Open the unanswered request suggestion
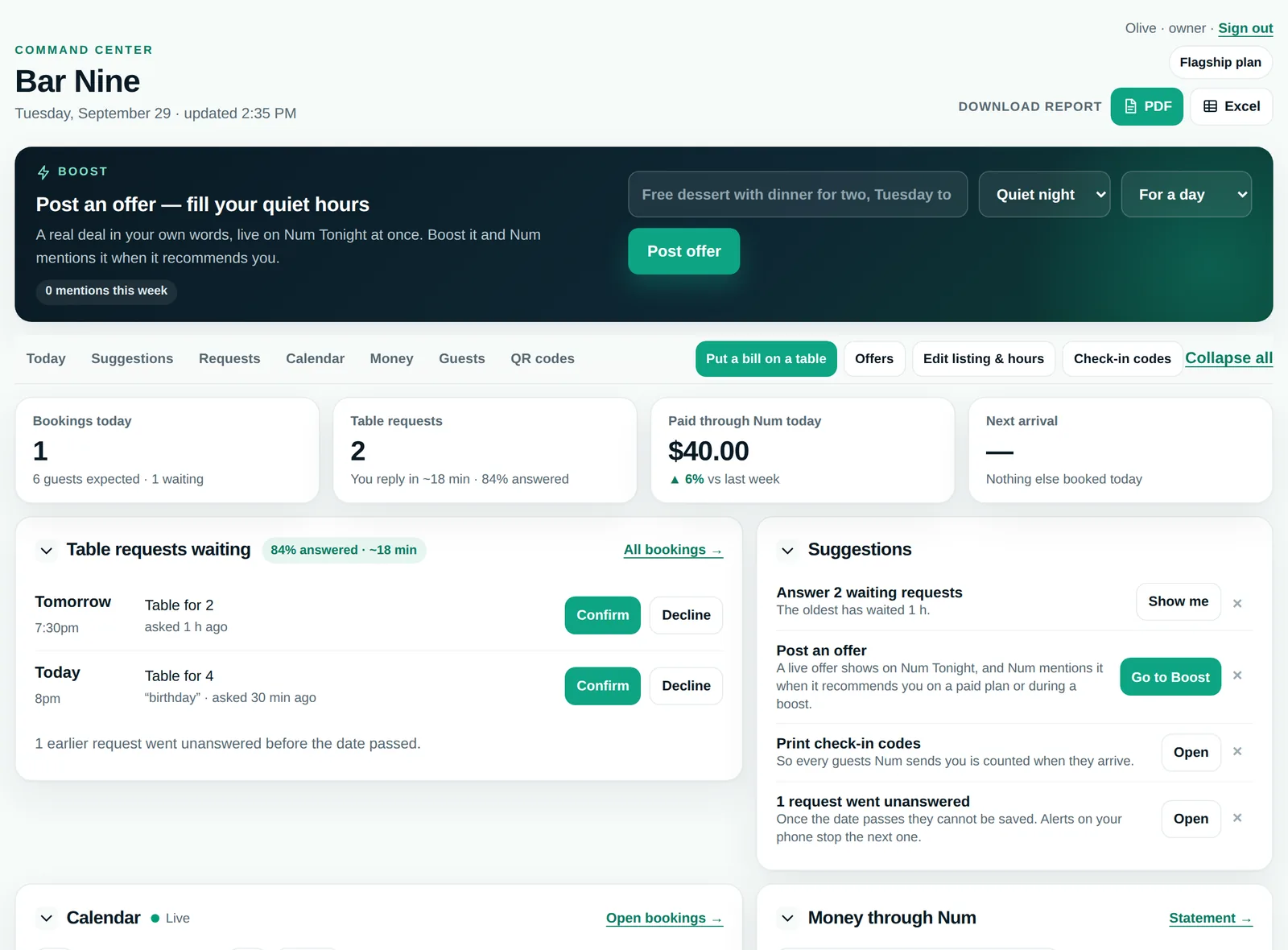This screenshot has height=950, width=1288. click(1191, 820)
